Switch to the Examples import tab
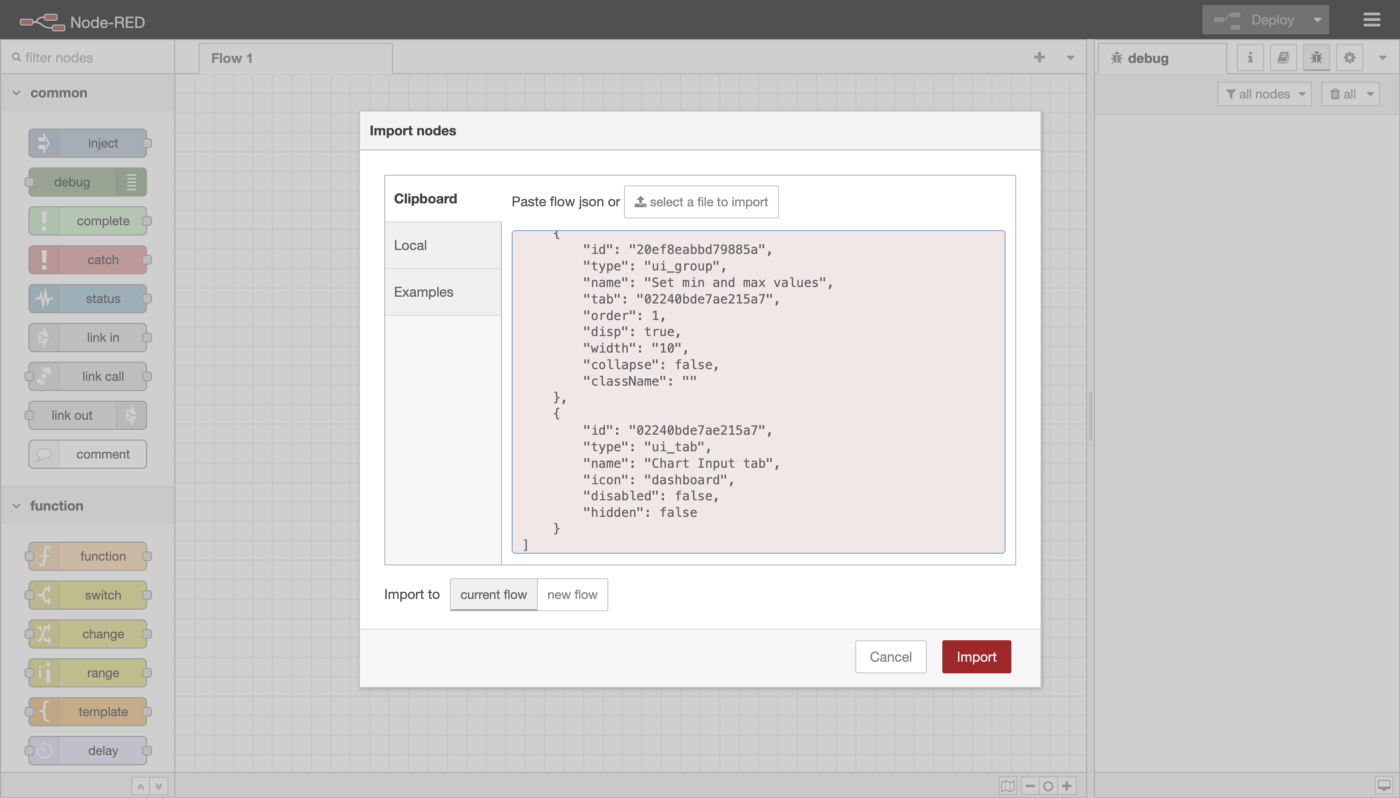The image size is (1400, 798). (442, 292)
